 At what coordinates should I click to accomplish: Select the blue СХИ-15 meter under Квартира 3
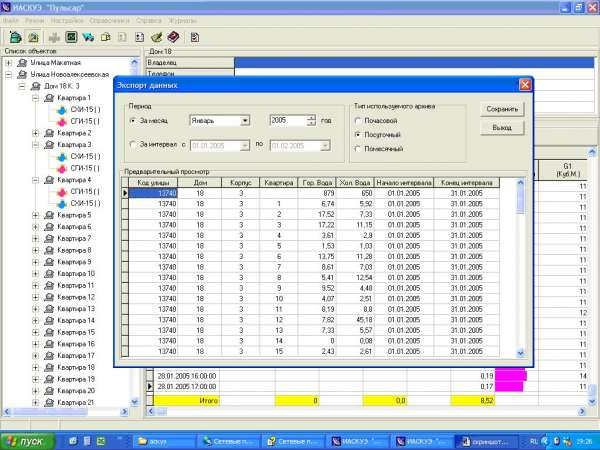point(78,157)
